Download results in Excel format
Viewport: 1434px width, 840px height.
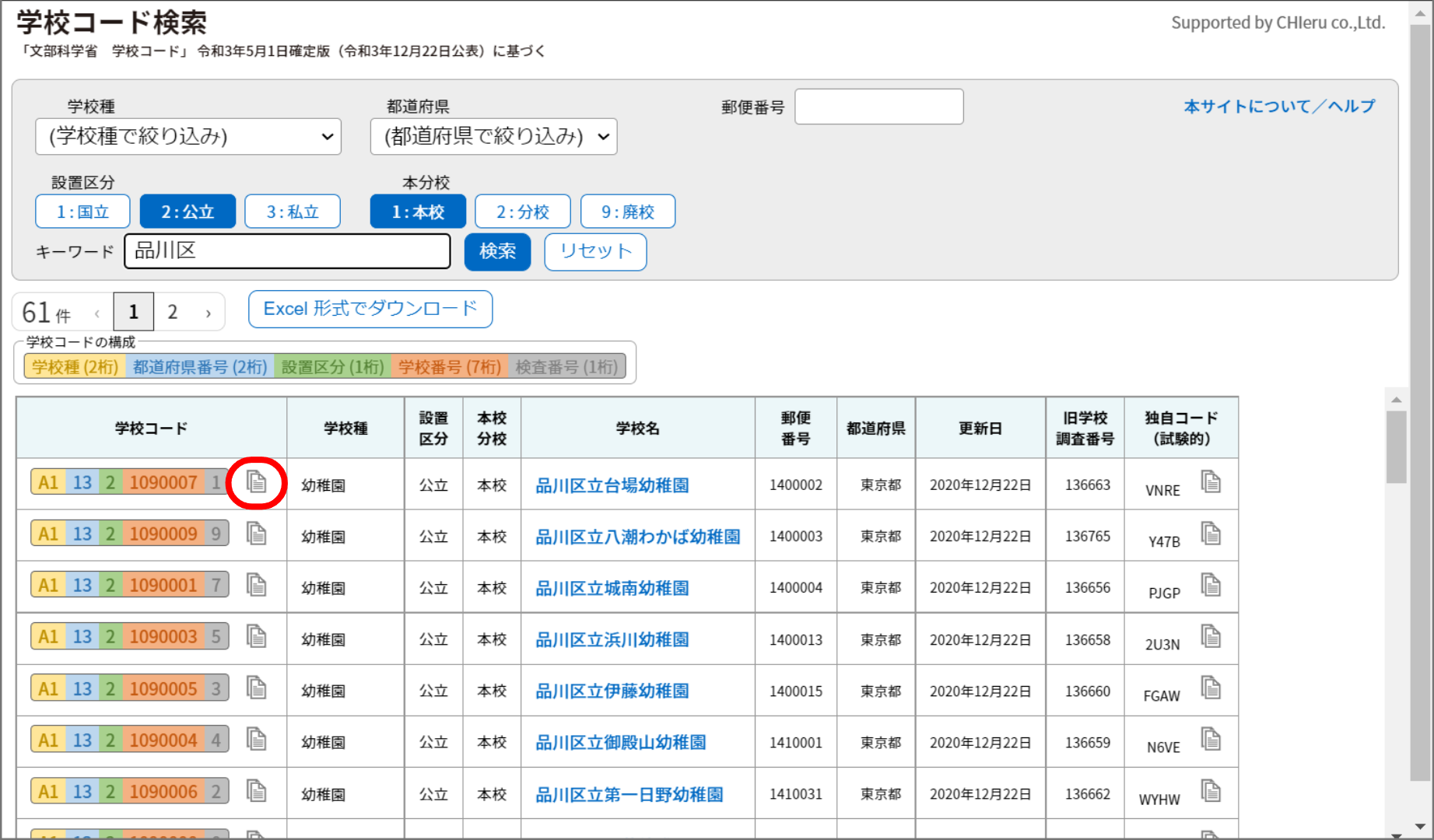(370, 309)
